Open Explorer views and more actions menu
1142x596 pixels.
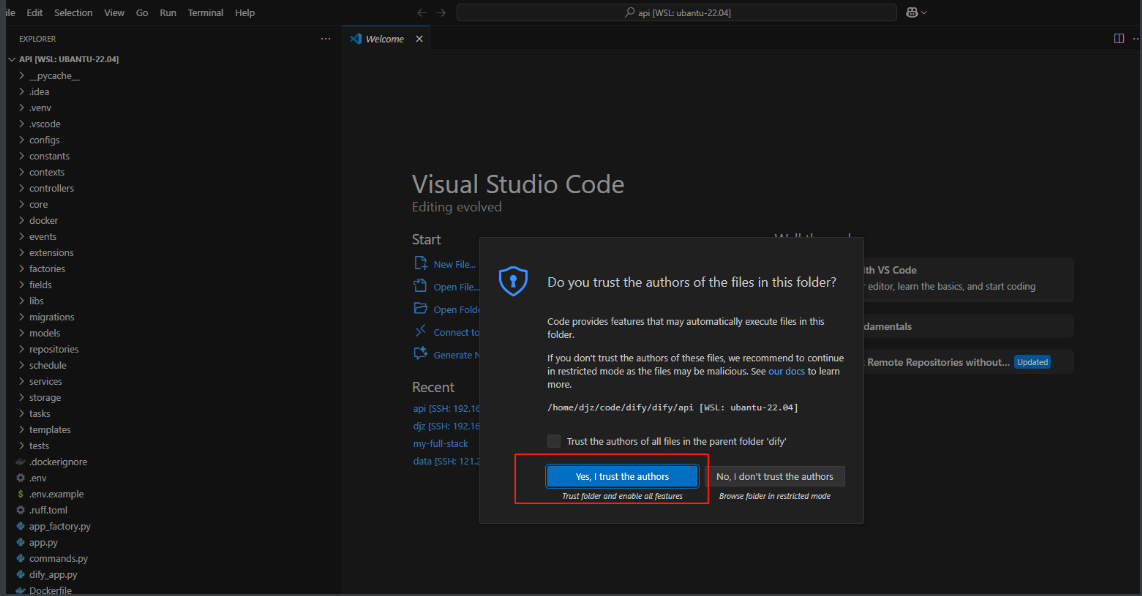[x=326, y=39]
